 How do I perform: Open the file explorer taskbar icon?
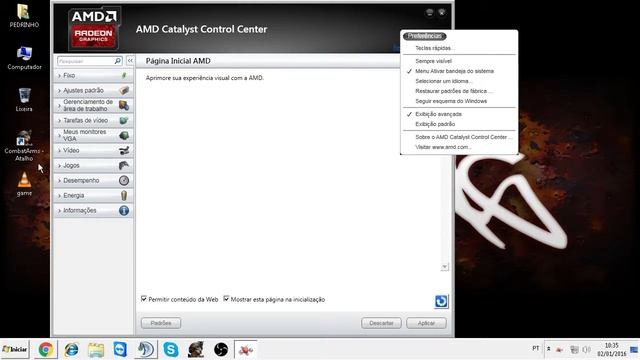tap(96, 350)
